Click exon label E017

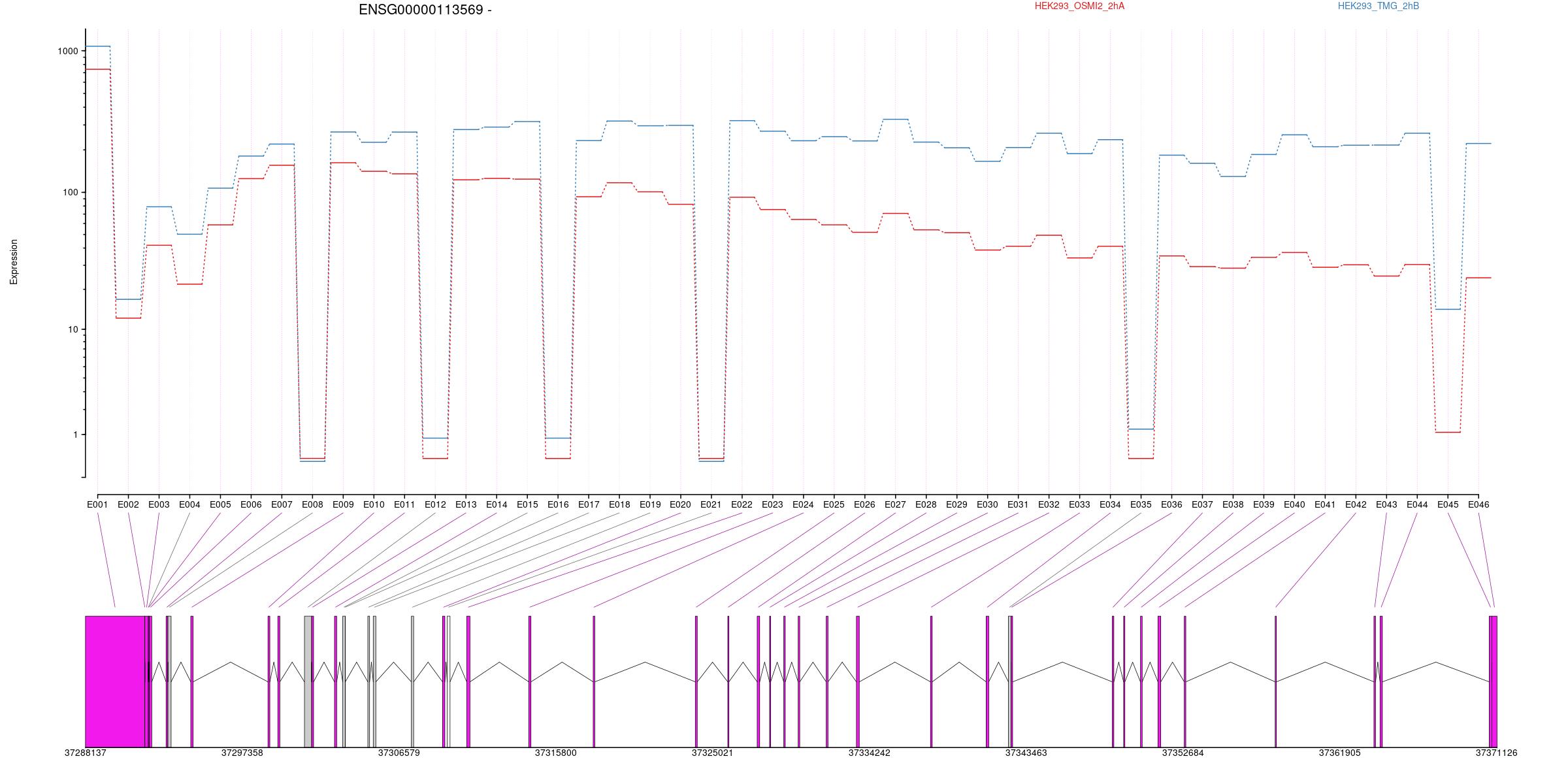tap(589, 505)
